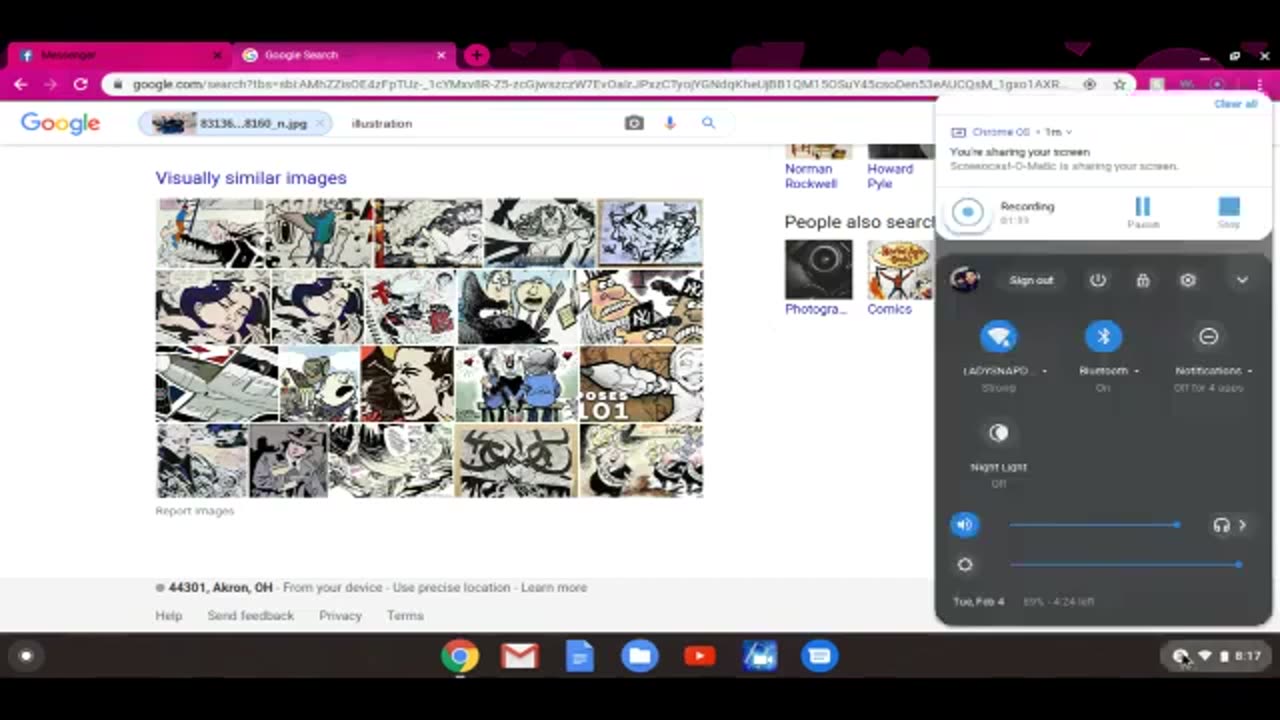Open YouTube from the shelf
Screen dimensions: 1280x720
point(700,656)
